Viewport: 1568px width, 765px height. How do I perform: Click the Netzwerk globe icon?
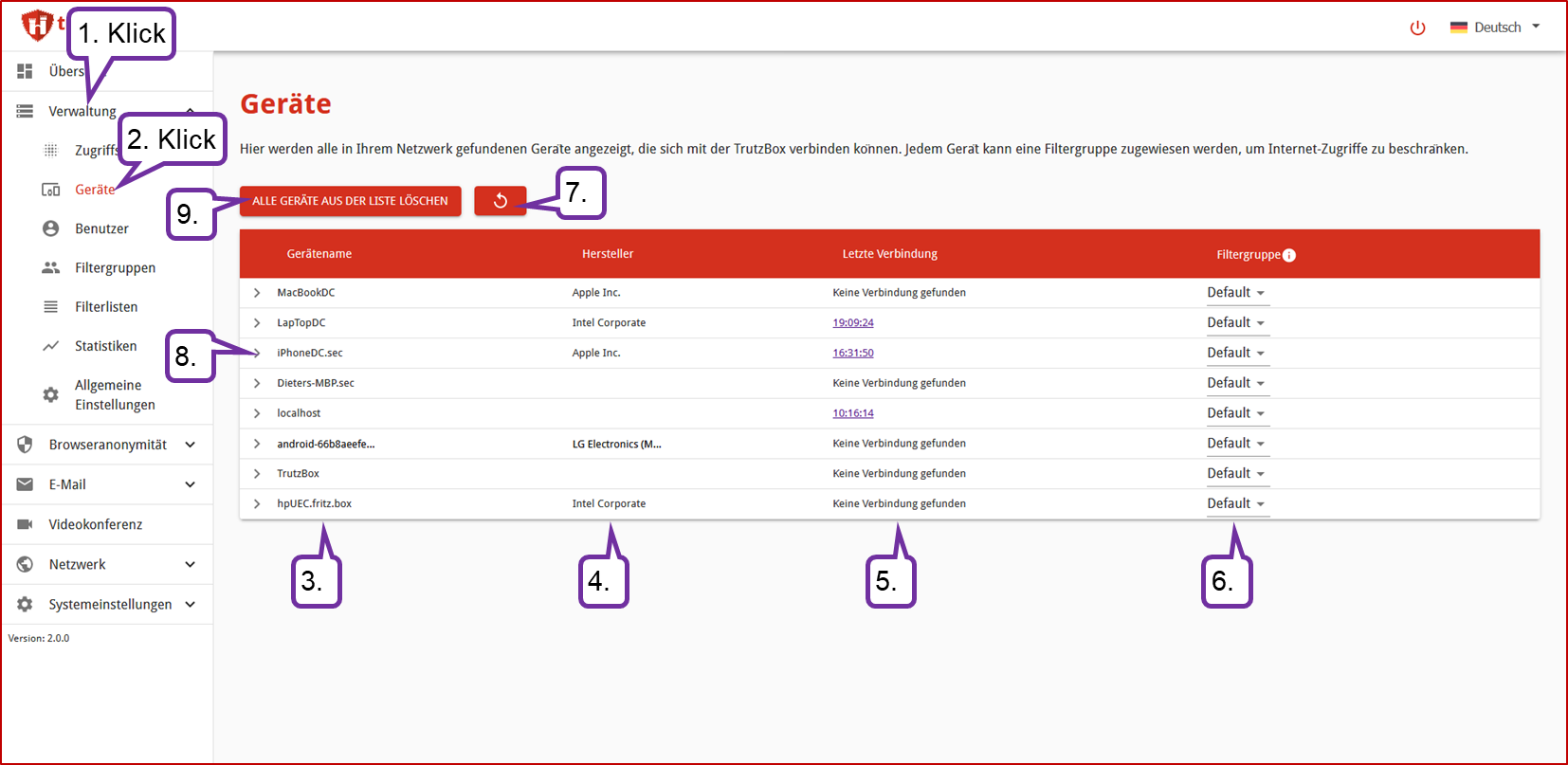(x=26, y=564)
